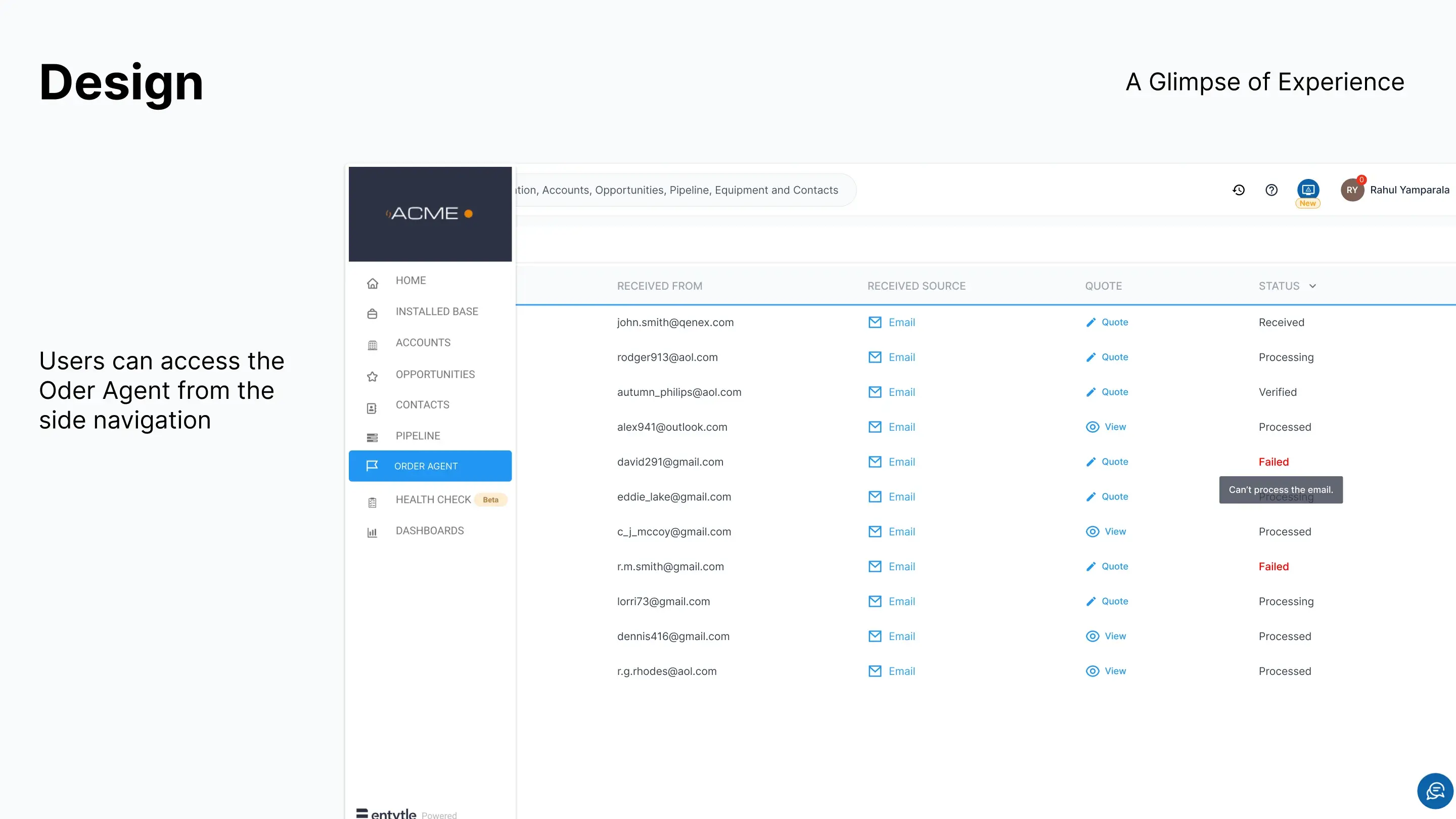
Task: Open PIPELINE in side navigation
Action: (x=418, y=436)
